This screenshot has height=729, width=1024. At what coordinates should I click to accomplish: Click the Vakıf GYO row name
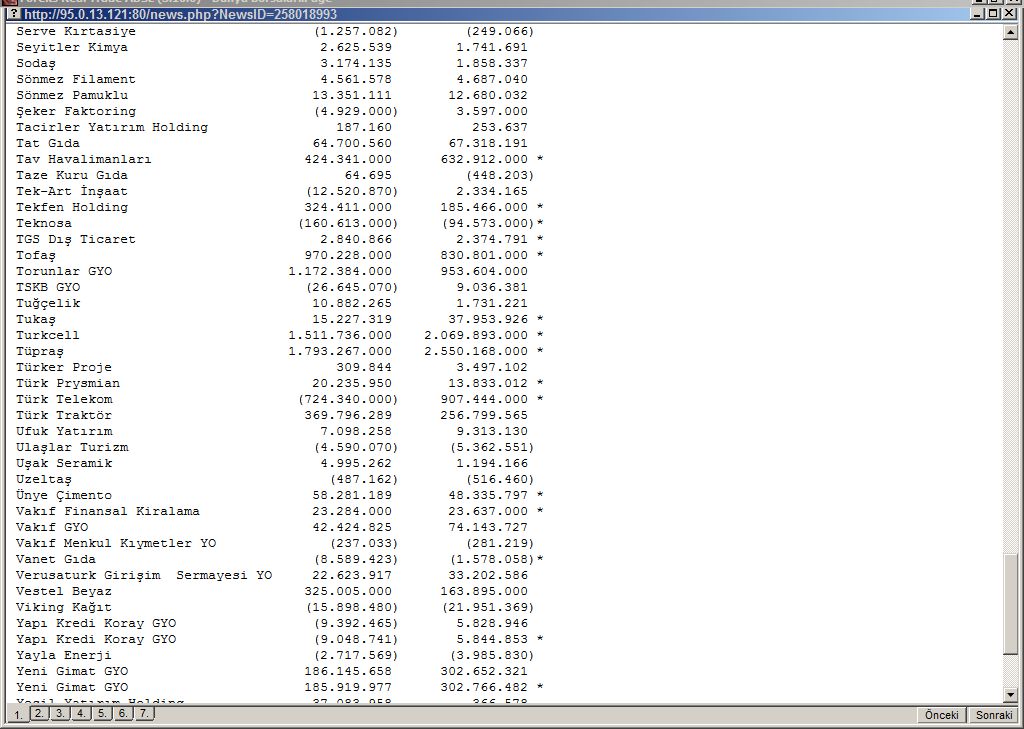[52, 527]
